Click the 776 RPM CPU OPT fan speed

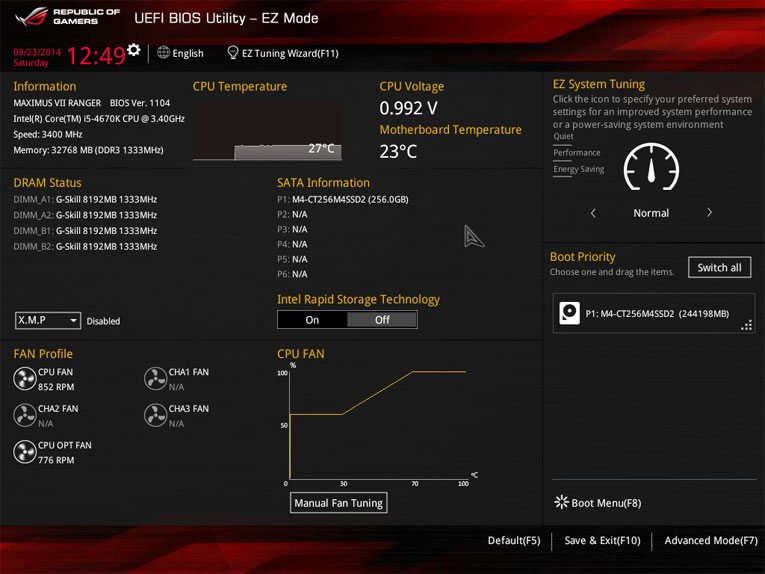coord(56,460)
